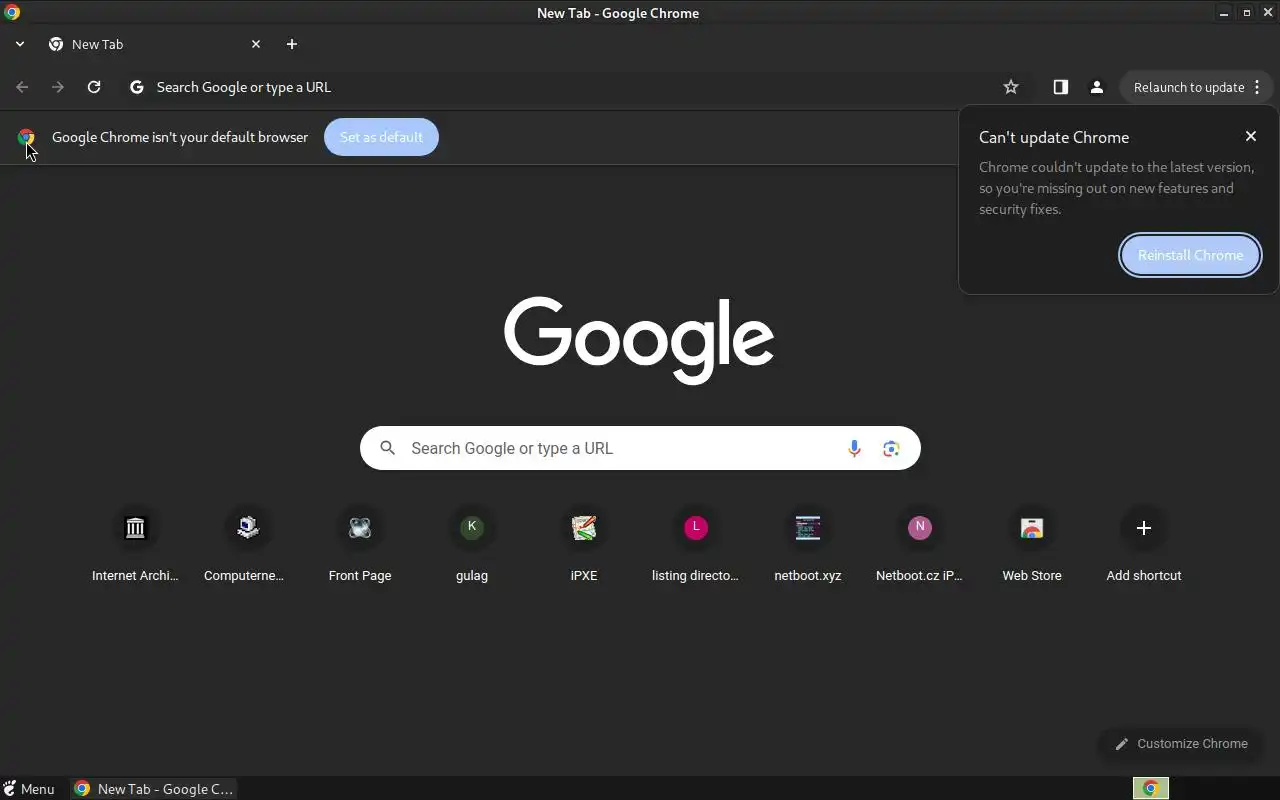Click the Chrome tray icon in taskbar

[x=1150, y=789]
